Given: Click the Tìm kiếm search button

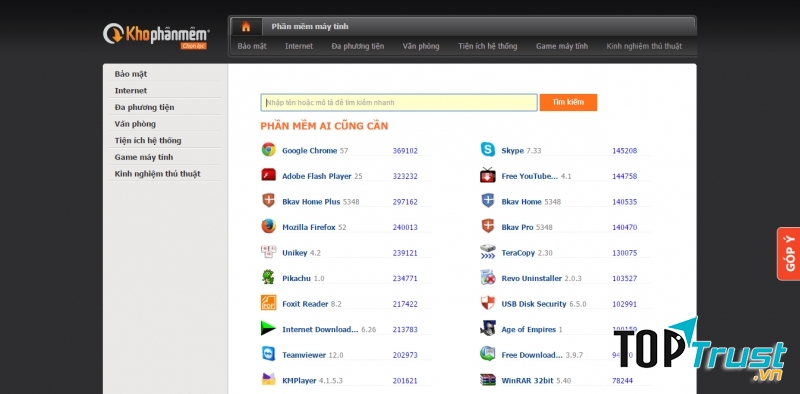Looking at the screenshot, I should pos(568,102).
